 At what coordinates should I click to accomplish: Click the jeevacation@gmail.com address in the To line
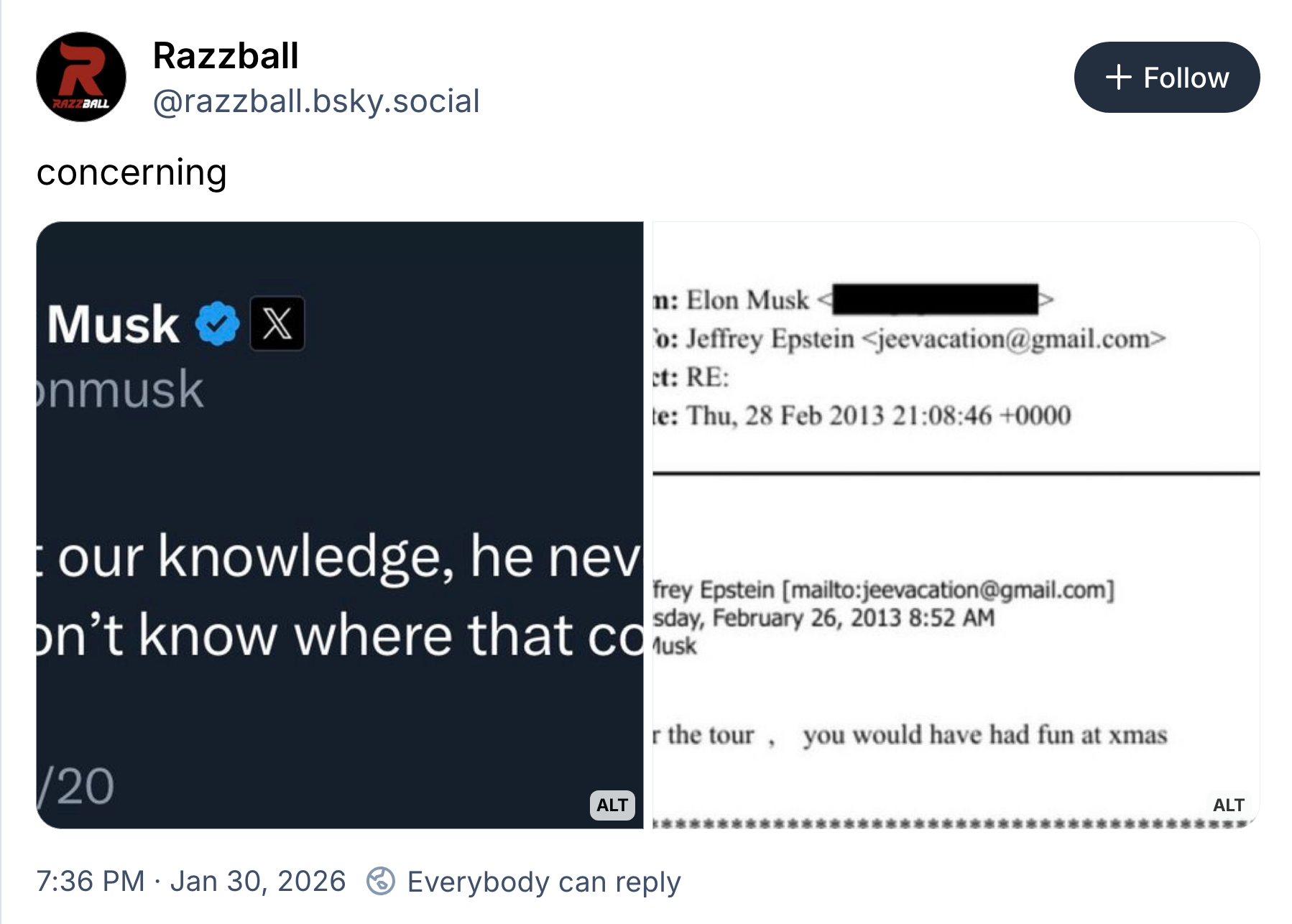(1013, 338)
